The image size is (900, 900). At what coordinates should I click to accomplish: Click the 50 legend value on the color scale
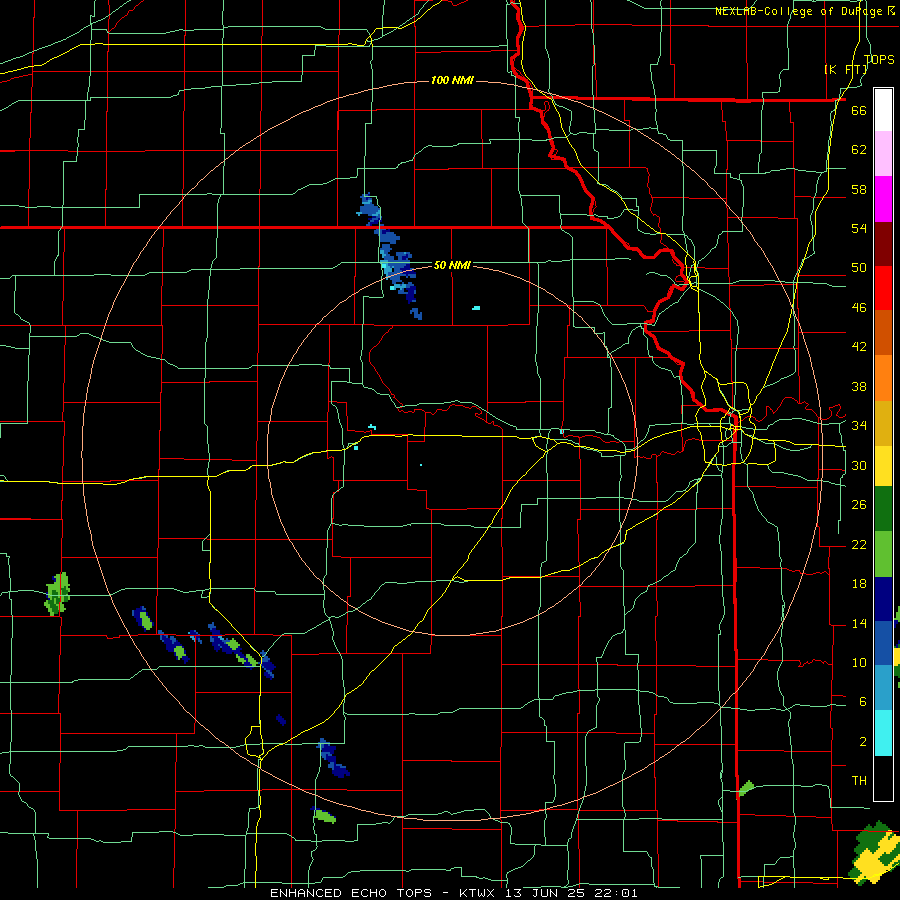pos(859,268)
